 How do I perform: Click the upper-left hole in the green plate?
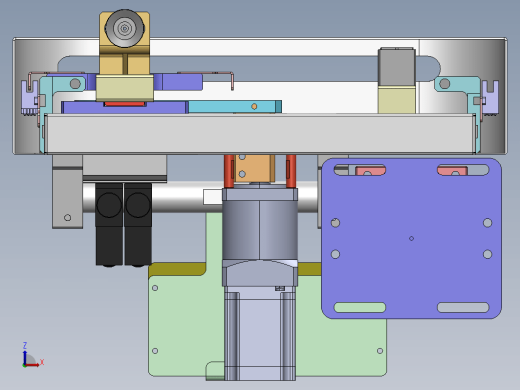(155, 288)
